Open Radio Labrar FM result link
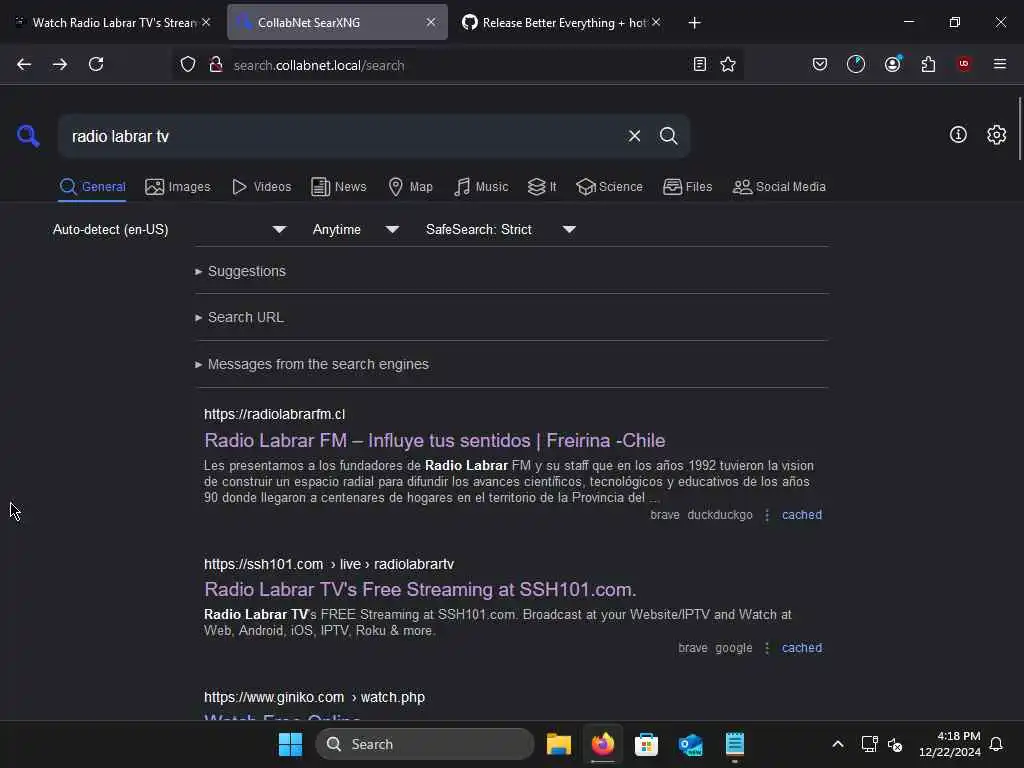 434,441
